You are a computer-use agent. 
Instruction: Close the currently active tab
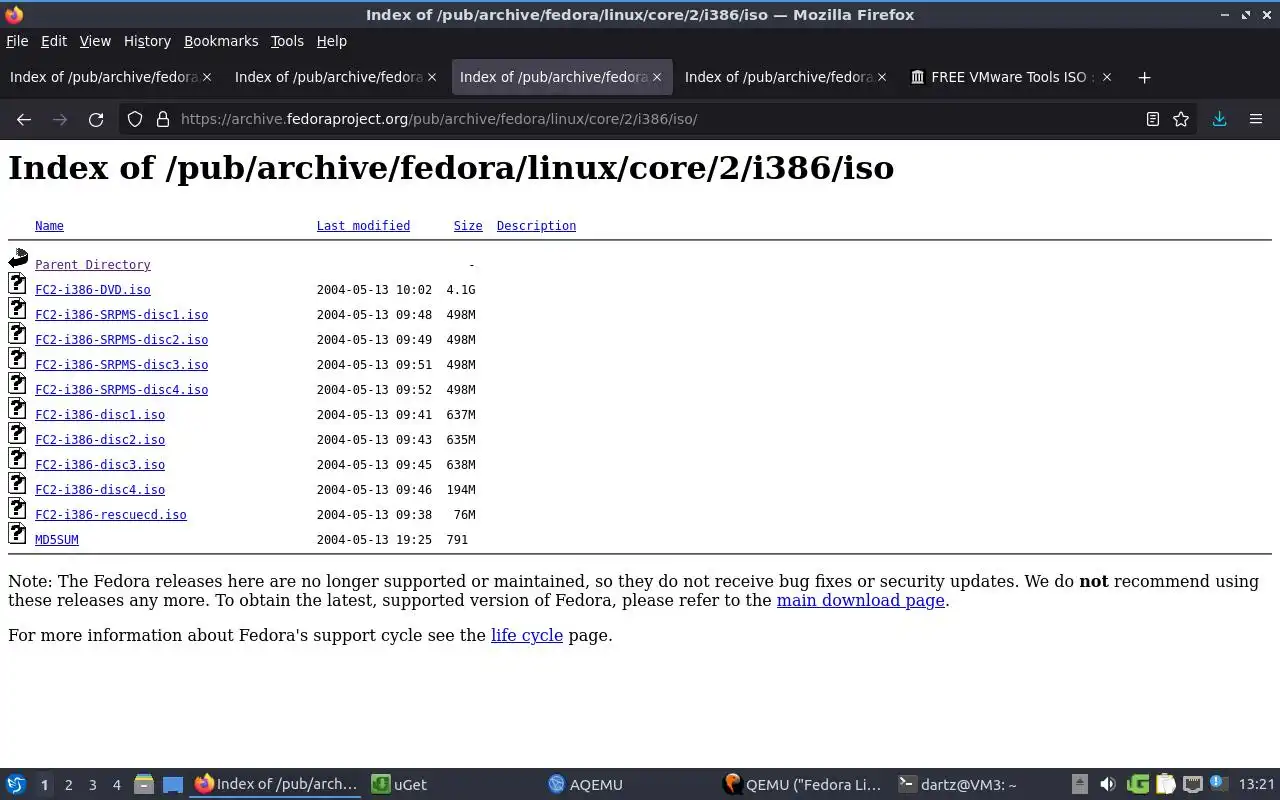click(x=657, y=77)
